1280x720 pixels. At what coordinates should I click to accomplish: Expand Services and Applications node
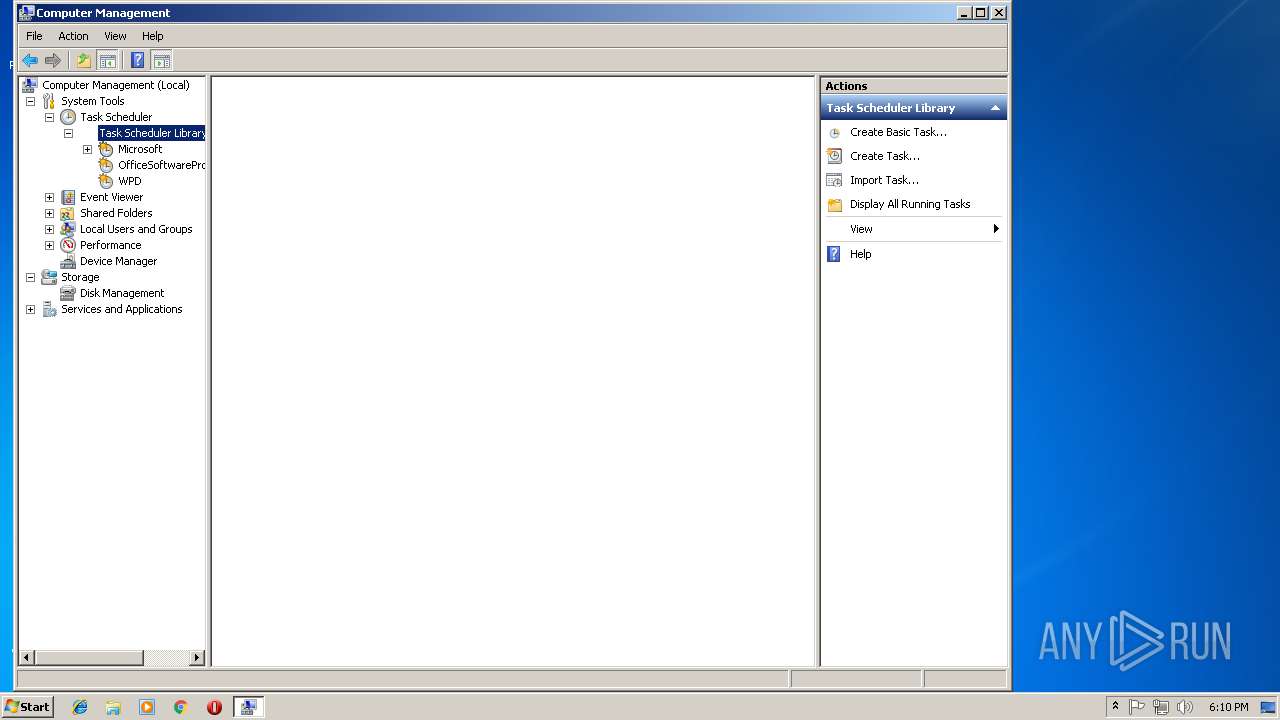click(30, 309)
